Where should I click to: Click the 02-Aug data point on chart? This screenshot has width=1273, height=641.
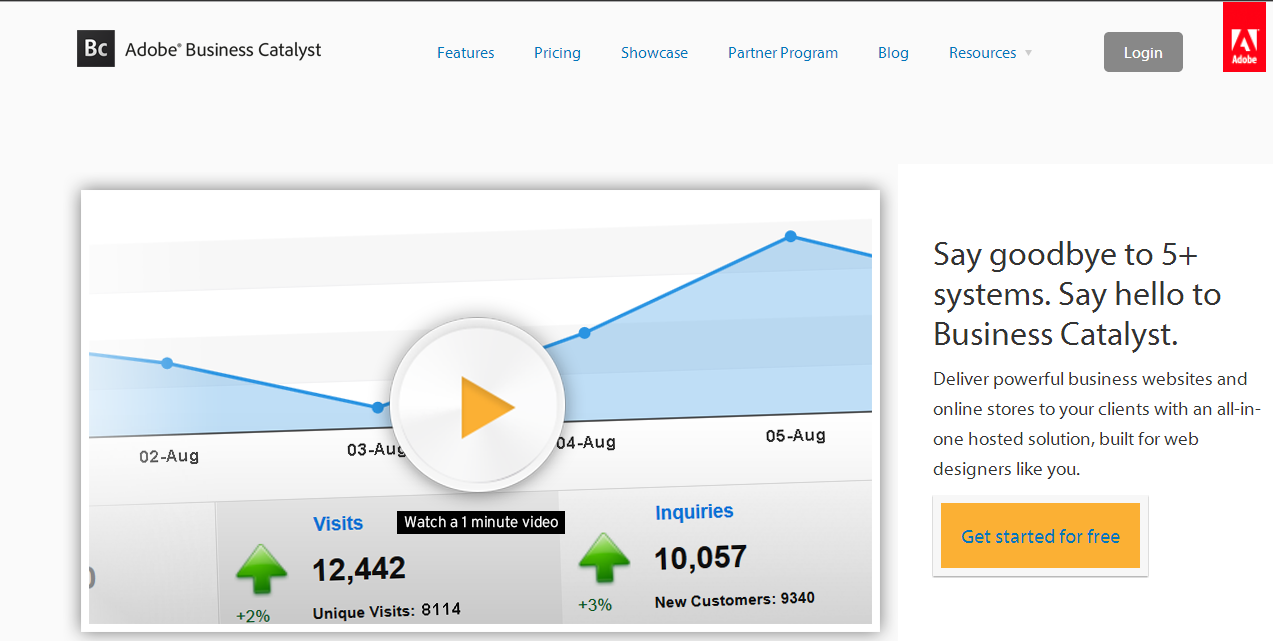click(x=167, y=363)
